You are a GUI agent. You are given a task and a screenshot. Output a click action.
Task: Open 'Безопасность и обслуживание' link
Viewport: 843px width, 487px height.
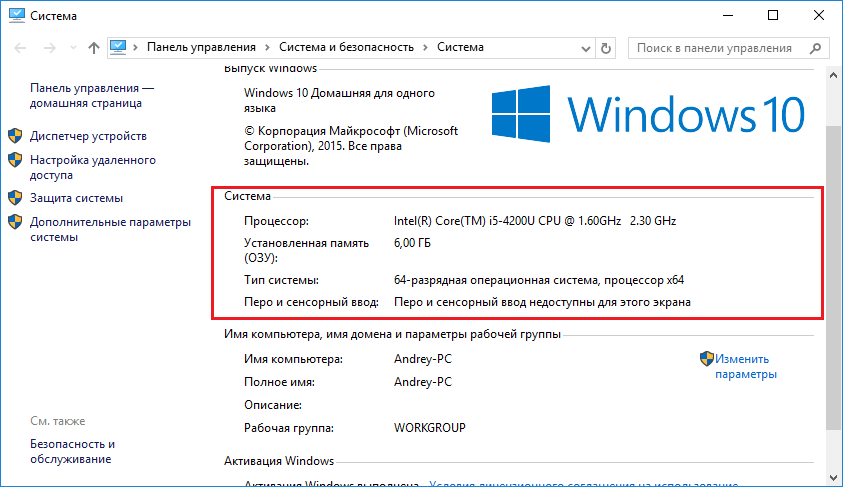[x=73, y=452]
